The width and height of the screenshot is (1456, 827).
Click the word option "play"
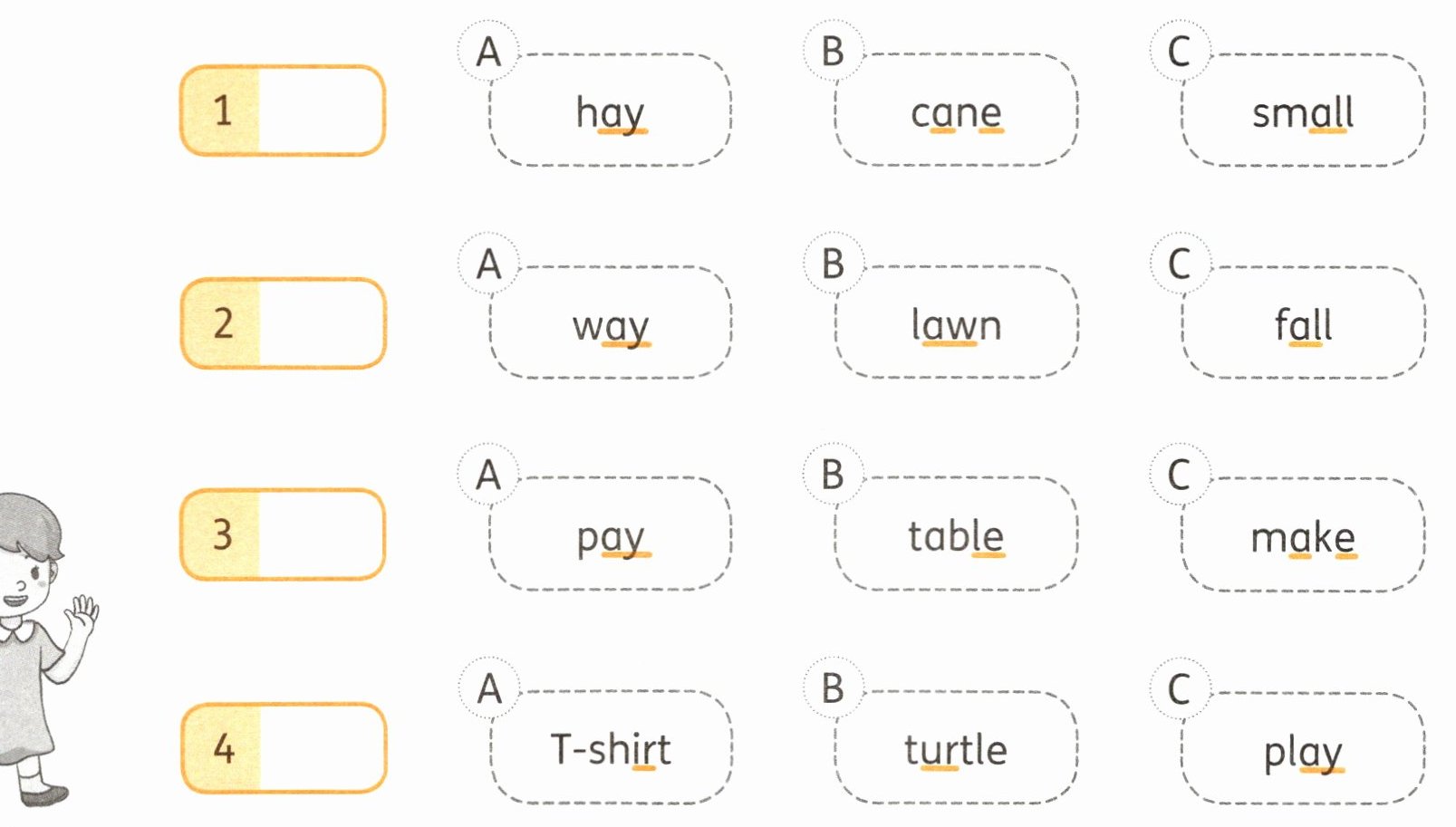1302,751
